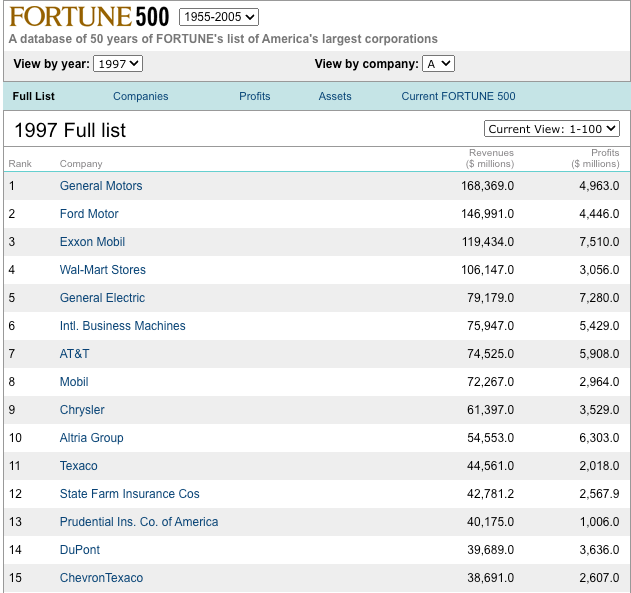
Task: Select Altria Group profit 6,303.0
Action: click(599, 438)
